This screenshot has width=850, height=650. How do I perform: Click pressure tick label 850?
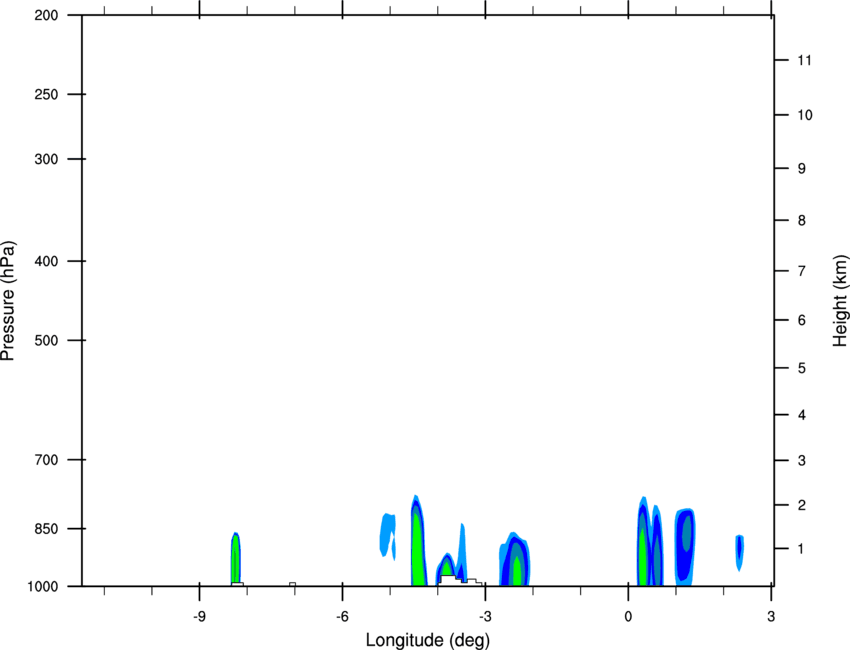tap(46, 528)
